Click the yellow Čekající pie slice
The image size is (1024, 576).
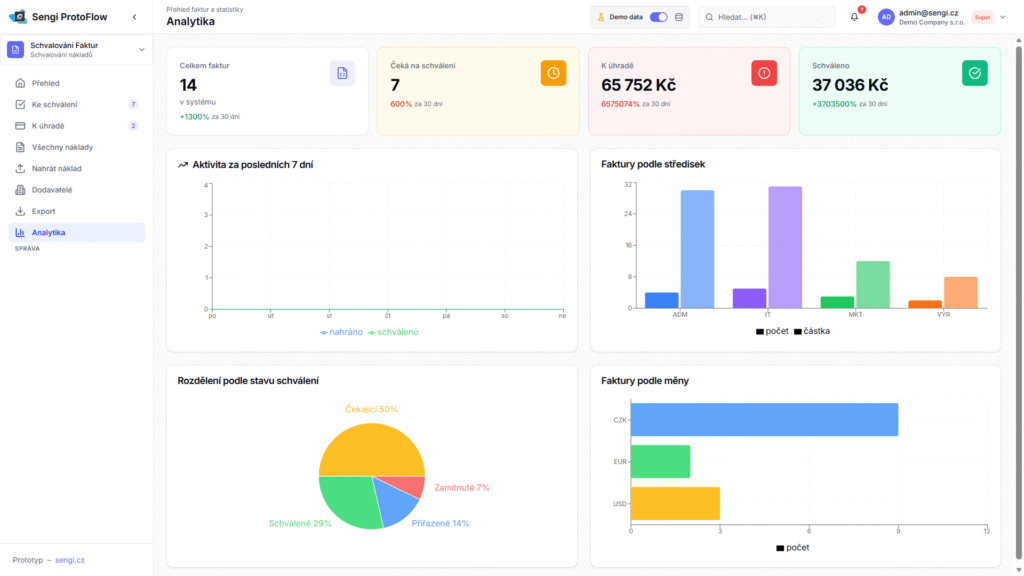(x=370, y=450)
